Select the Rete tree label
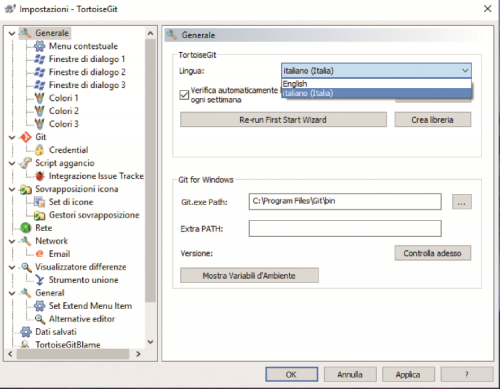The image size is (500, 389). (44, 228)
